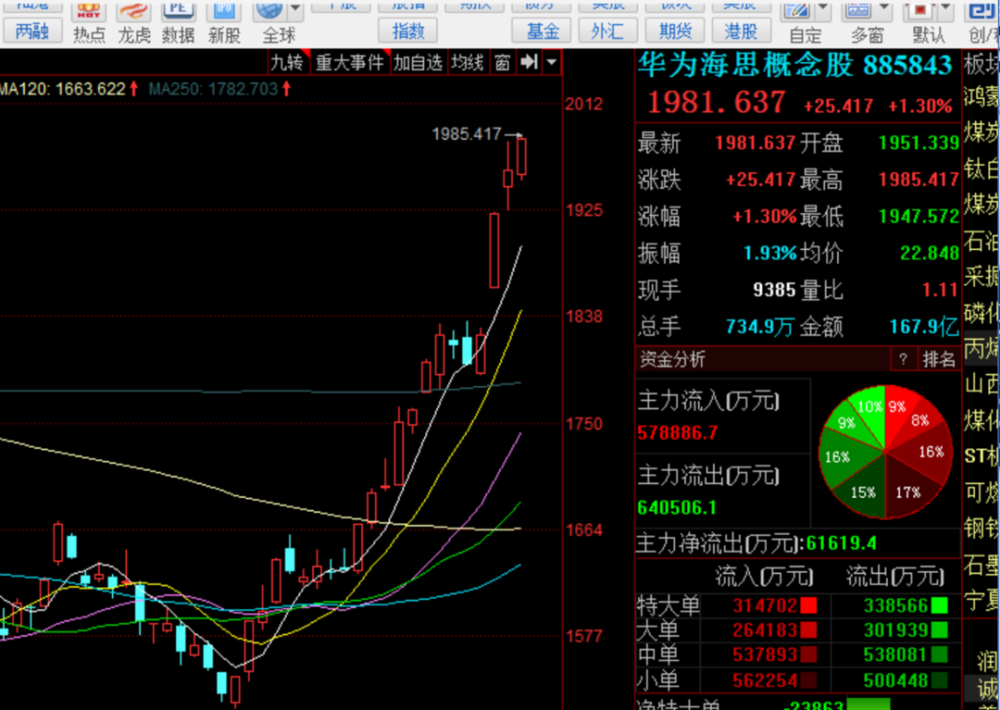Click the 1925 price axis label
1000x710 pixels.
click(x=584, y=209)
